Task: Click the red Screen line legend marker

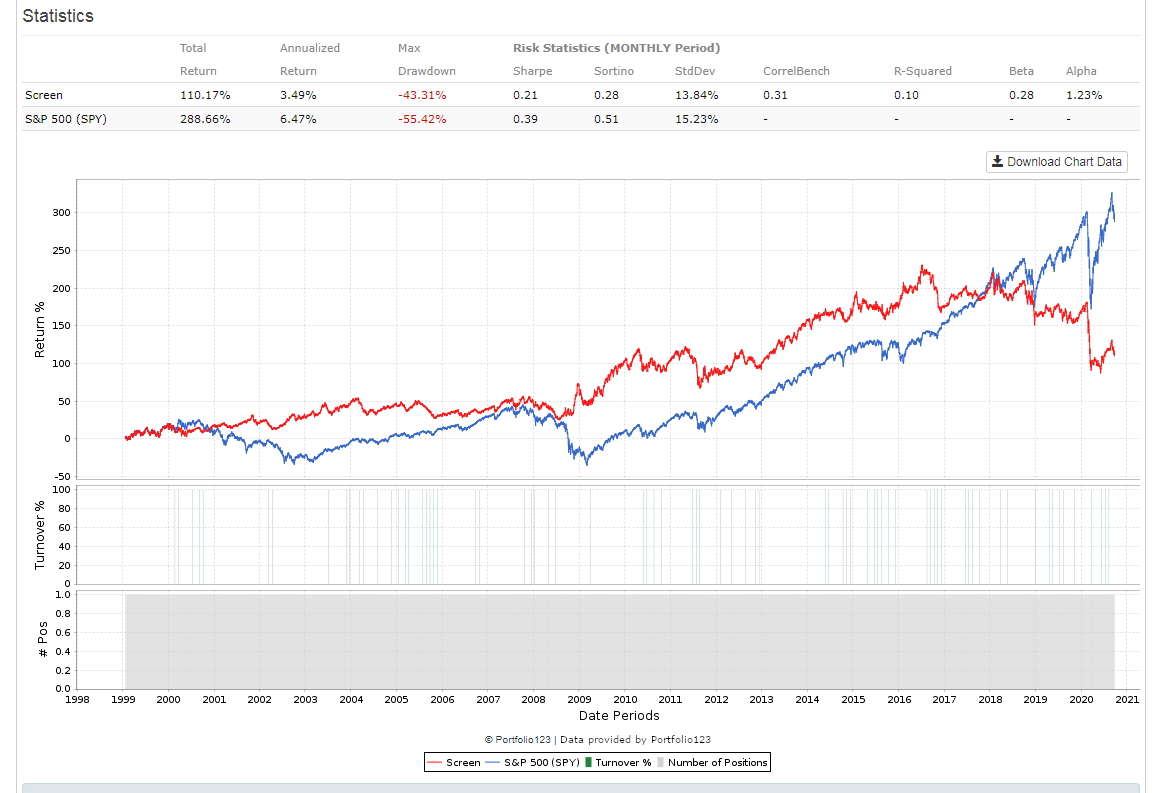Action: tap(435, 763)
